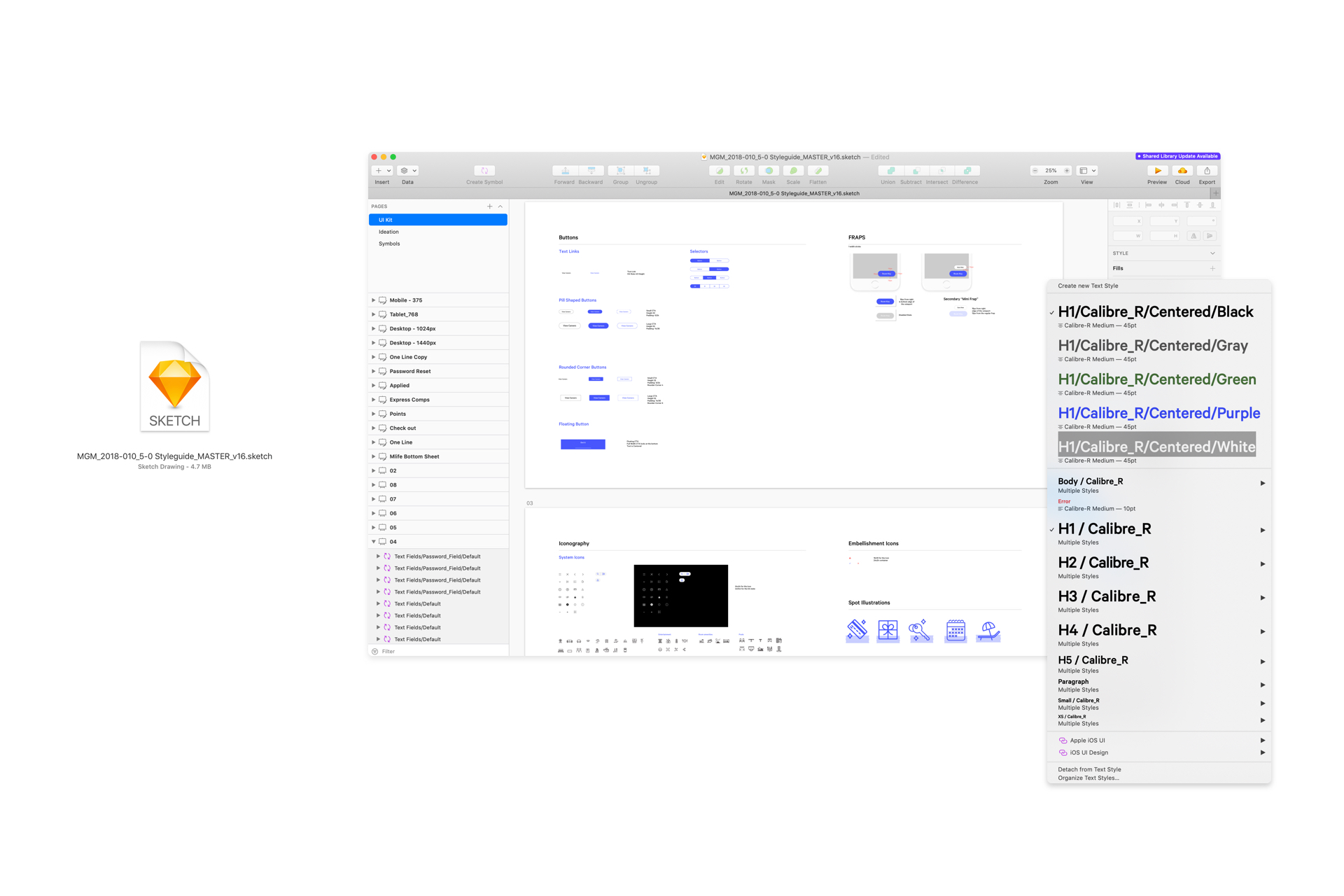Click the Export share icon
This screenshot has height=896, width=1344.
coord(1207,171)
